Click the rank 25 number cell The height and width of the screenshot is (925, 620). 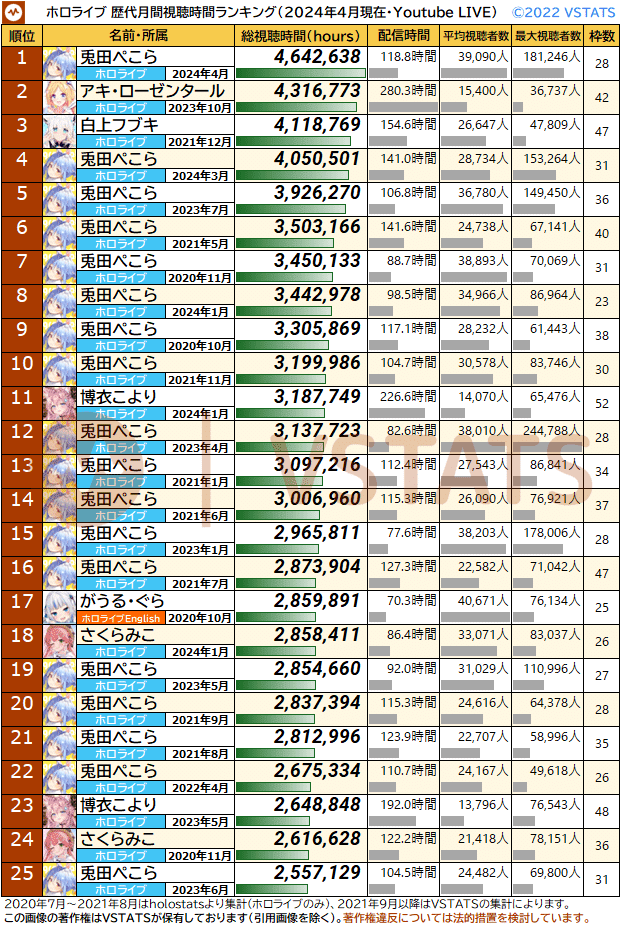(22, 880)
